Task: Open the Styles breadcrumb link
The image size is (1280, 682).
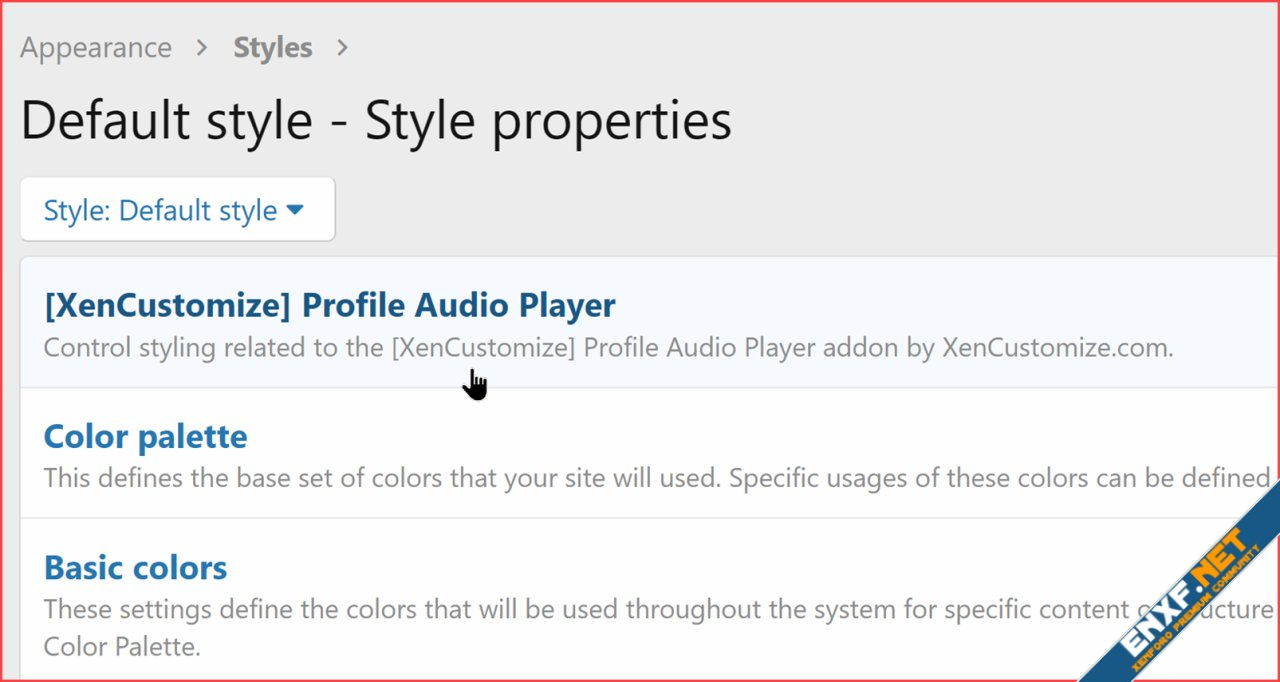Action: 273,48
